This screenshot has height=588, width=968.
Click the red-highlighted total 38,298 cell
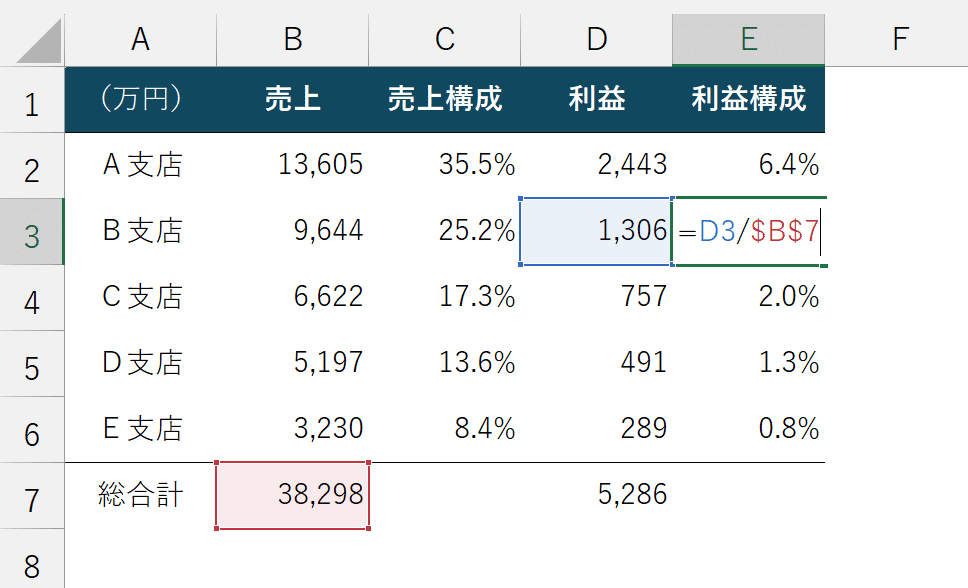coord(293,496)
